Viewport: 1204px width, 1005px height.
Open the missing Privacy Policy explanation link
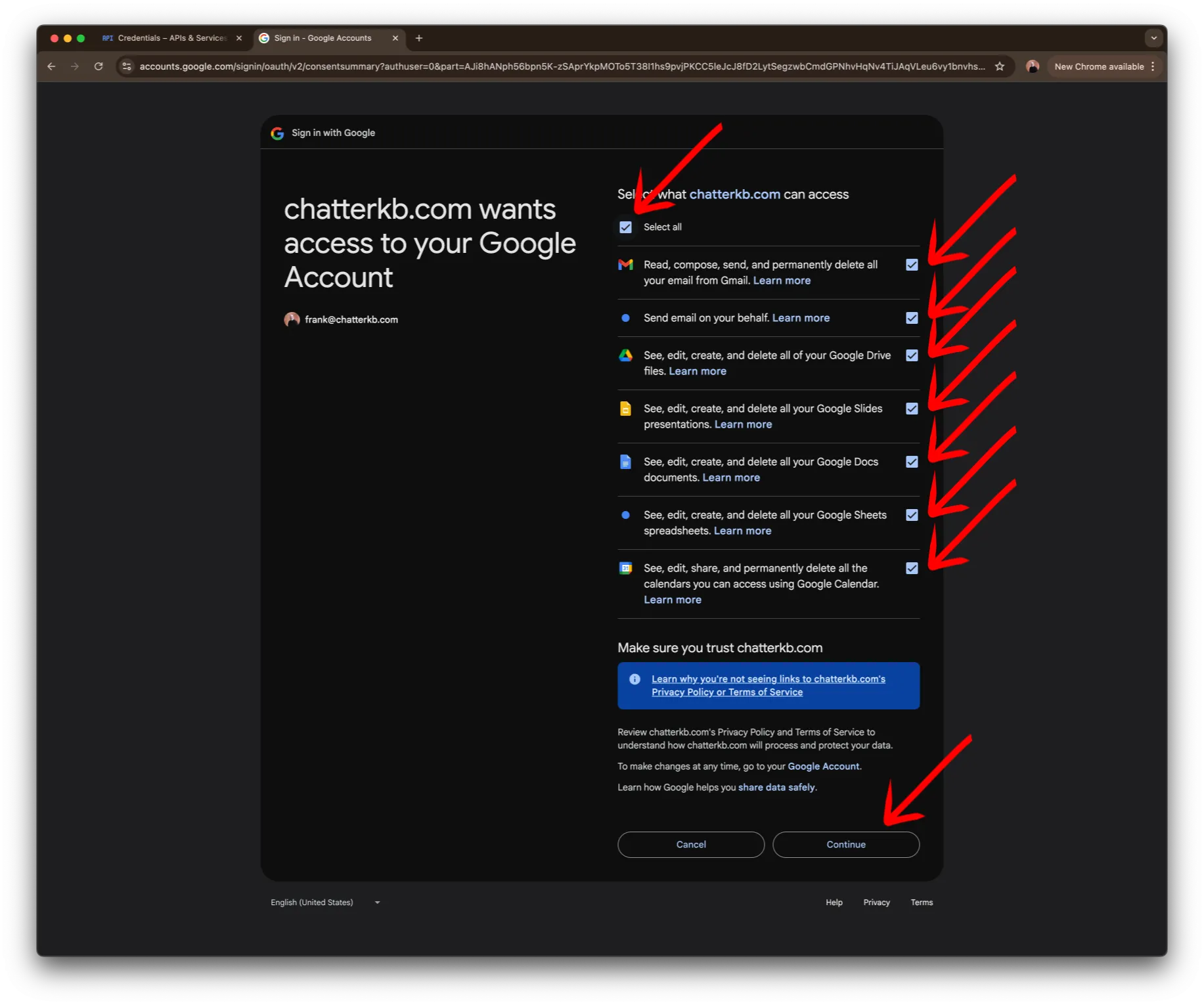(x=768, y=686)
